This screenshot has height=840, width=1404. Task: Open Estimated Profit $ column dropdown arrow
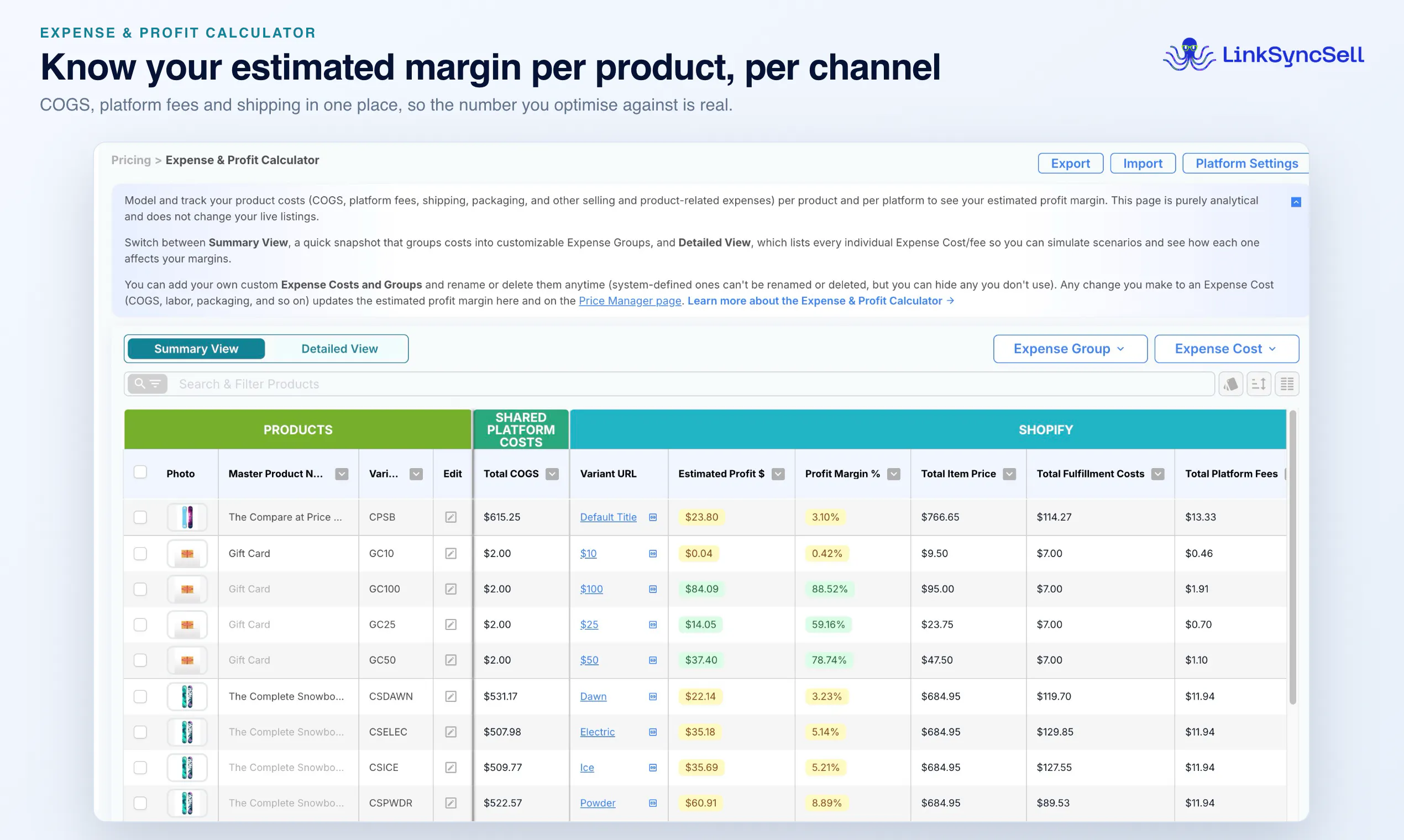(x=778, y=474)
